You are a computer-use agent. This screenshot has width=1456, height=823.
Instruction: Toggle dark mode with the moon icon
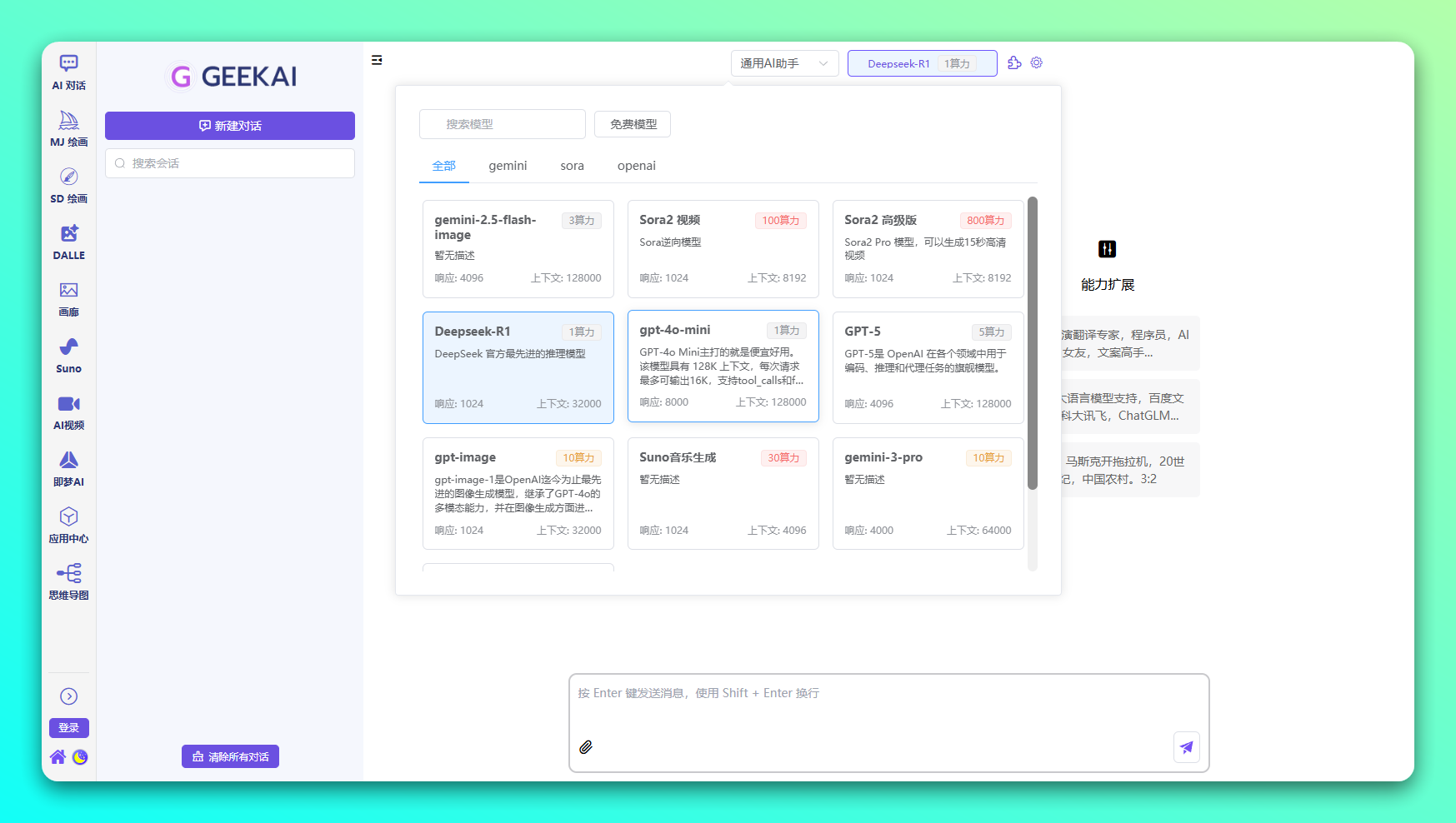point(80,757)
